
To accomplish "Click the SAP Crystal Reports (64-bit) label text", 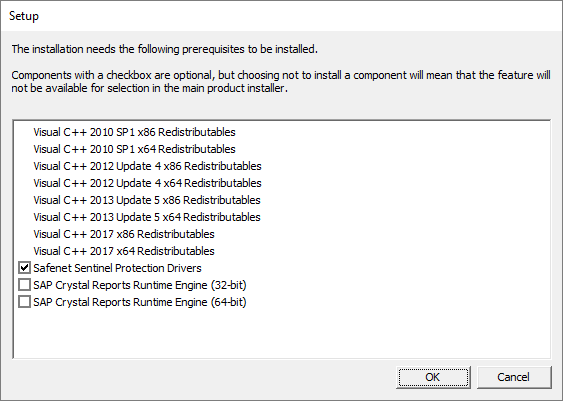I will (140, 302).
